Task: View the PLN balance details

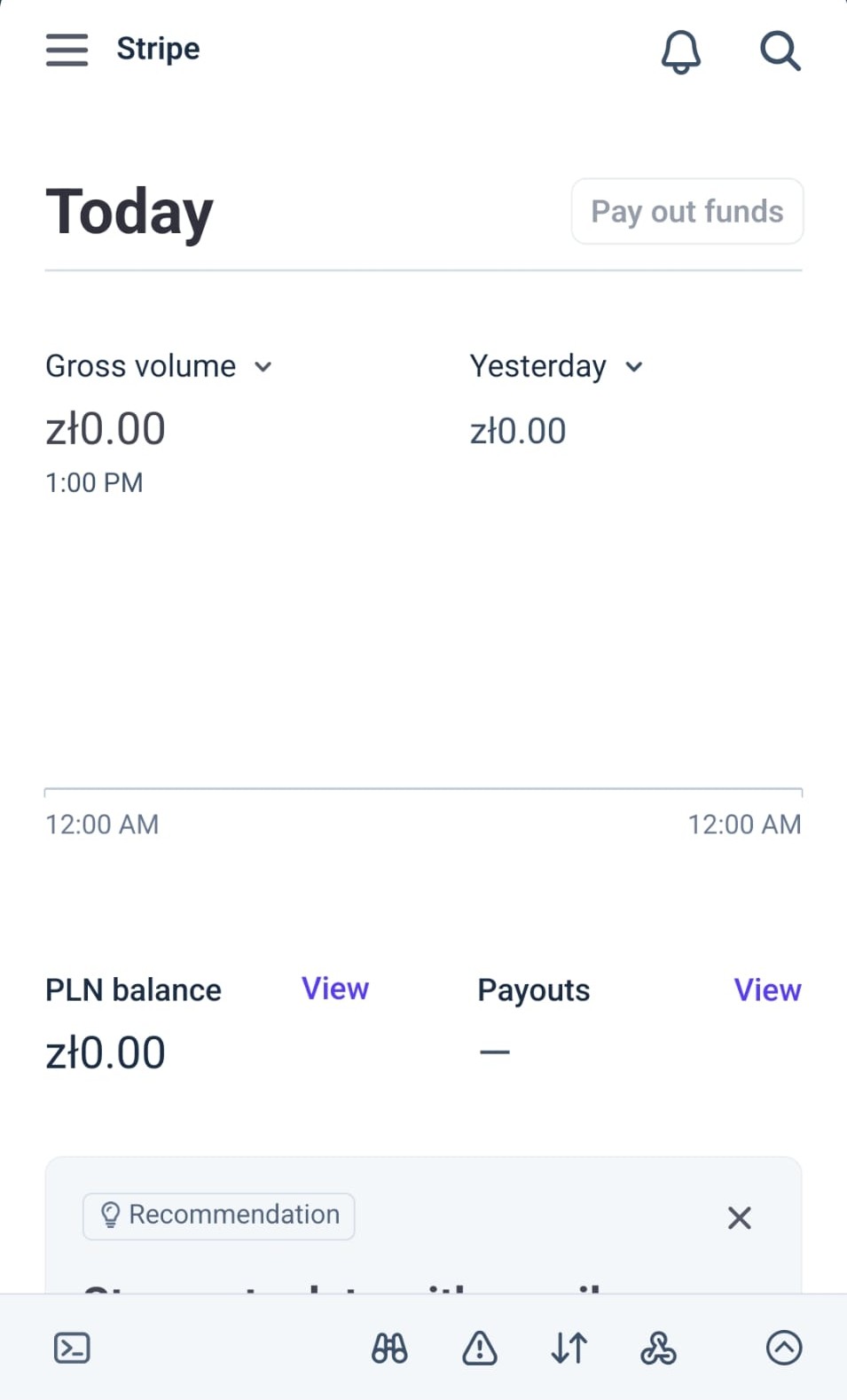Action: click(335, 989)
